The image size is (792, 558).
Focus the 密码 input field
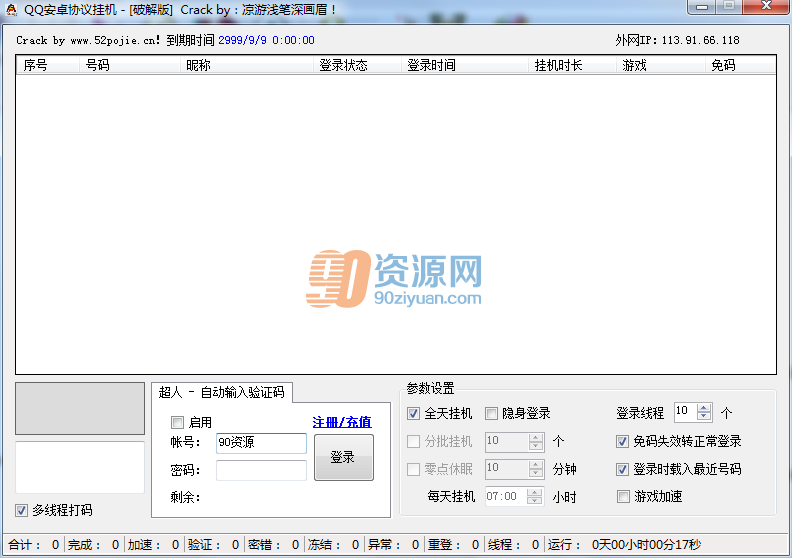[x=261, y=470]
